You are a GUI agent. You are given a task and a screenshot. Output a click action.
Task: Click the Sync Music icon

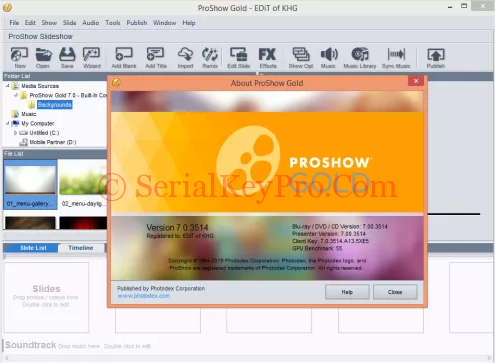(396, 58)
